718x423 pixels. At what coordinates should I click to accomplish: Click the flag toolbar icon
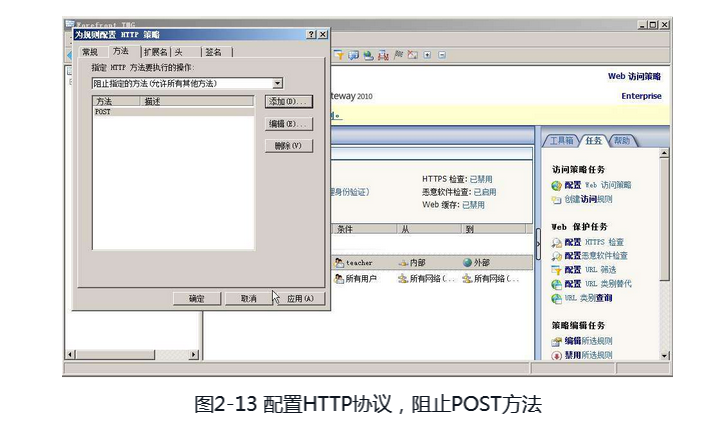(x=398, y=55)
